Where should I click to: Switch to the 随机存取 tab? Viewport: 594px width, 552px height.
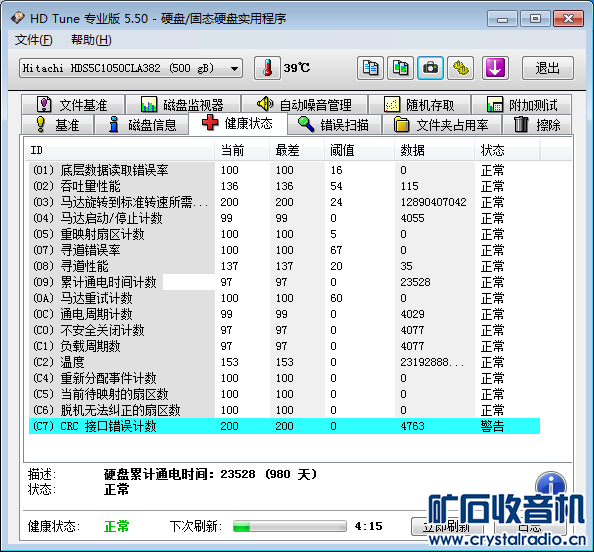[419, 105]
